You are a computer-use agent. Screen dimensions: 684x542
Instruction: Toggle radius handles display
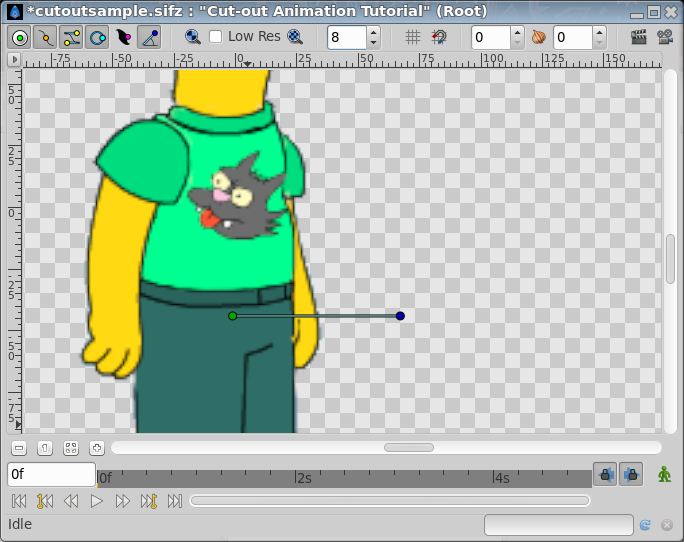(x=97, y=38)
